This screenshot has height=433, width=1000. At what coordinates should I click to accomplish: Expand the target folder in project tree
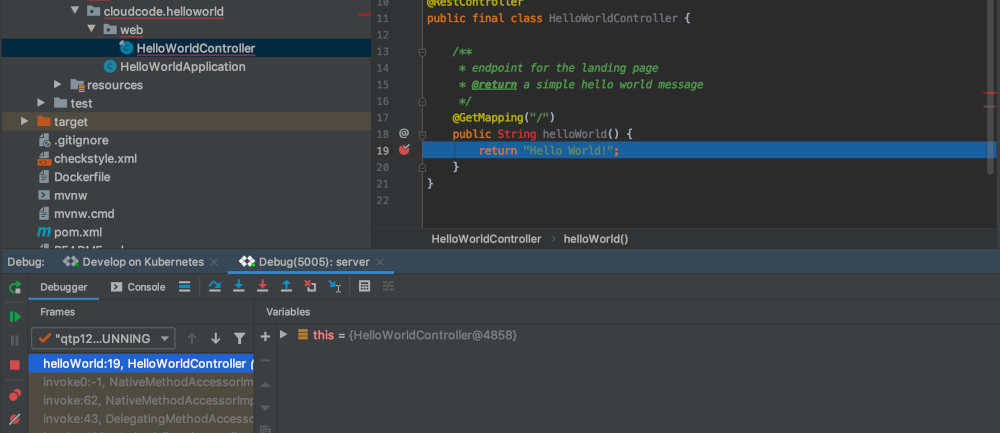(x=26, y=121)
